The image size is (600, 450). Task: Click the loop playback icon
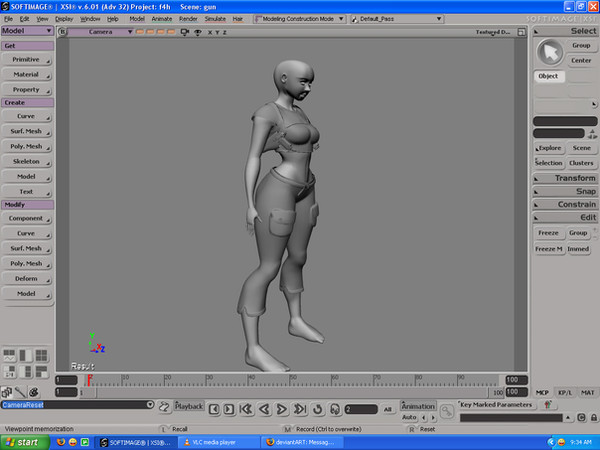[x=318, y=409]
